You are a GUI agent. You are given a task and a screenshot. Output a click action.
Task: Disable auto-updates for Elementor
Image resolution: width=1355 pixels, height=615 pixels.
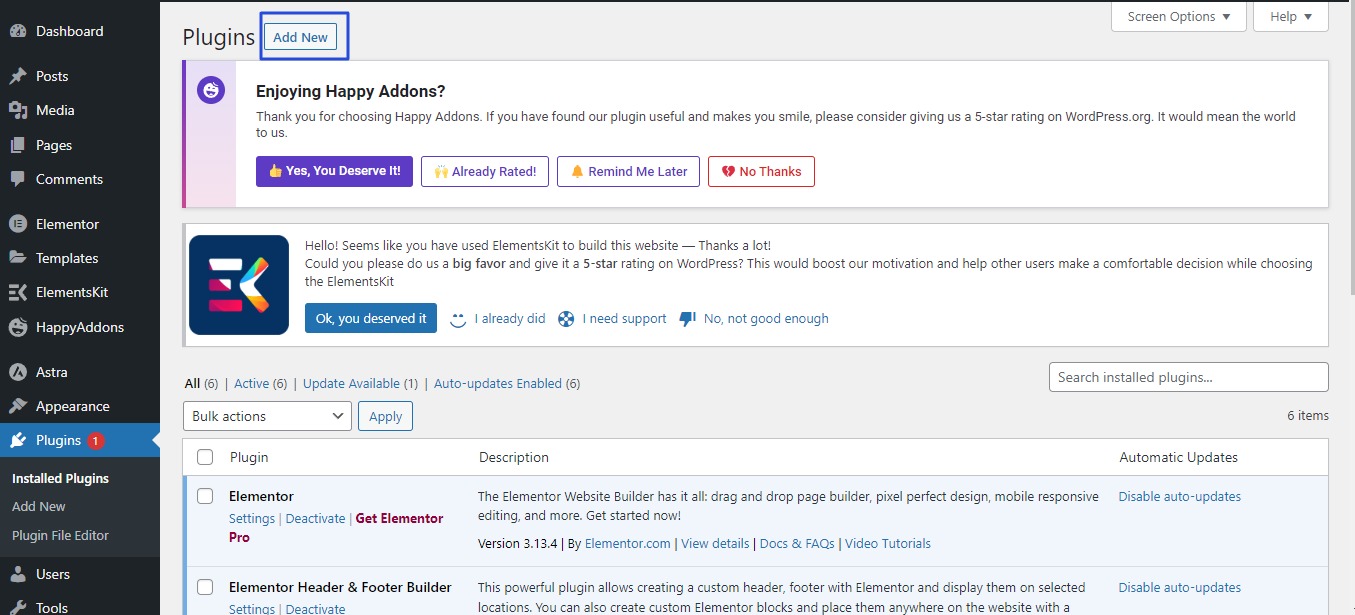(x=1179, y=496)
